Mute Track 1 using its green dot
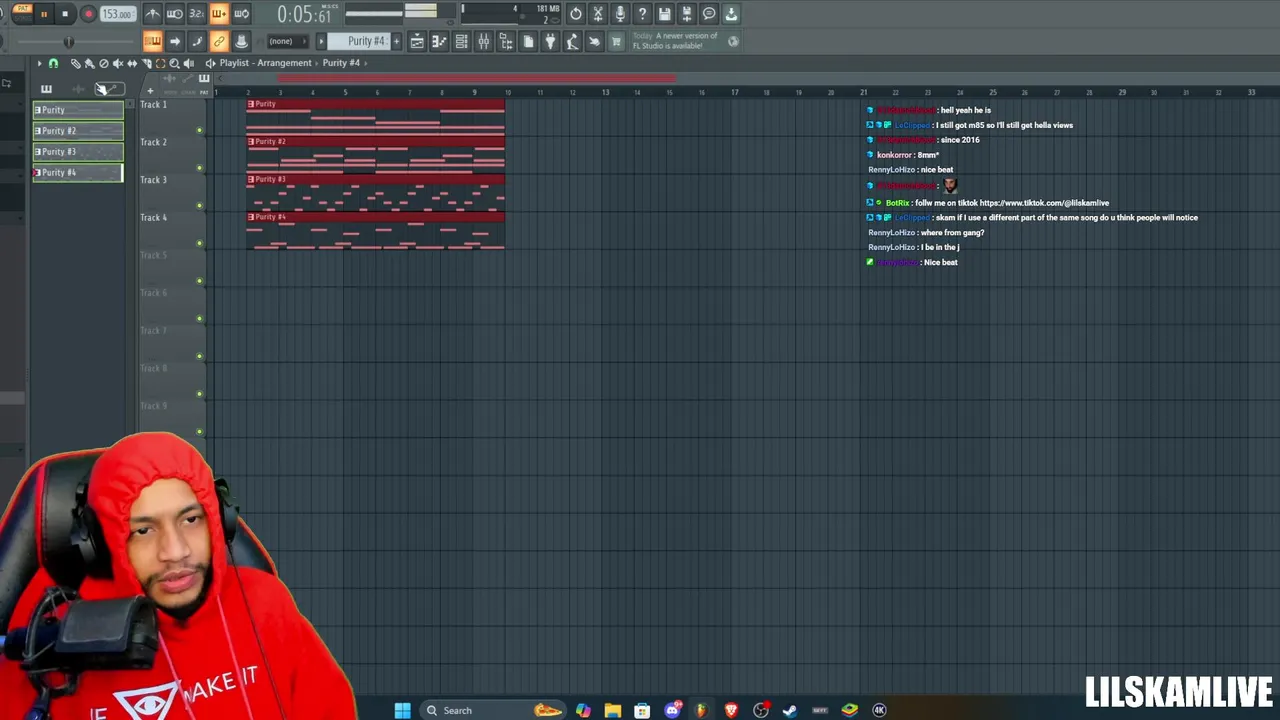Viewport: 1280px width, 720px height. point(199,130)
